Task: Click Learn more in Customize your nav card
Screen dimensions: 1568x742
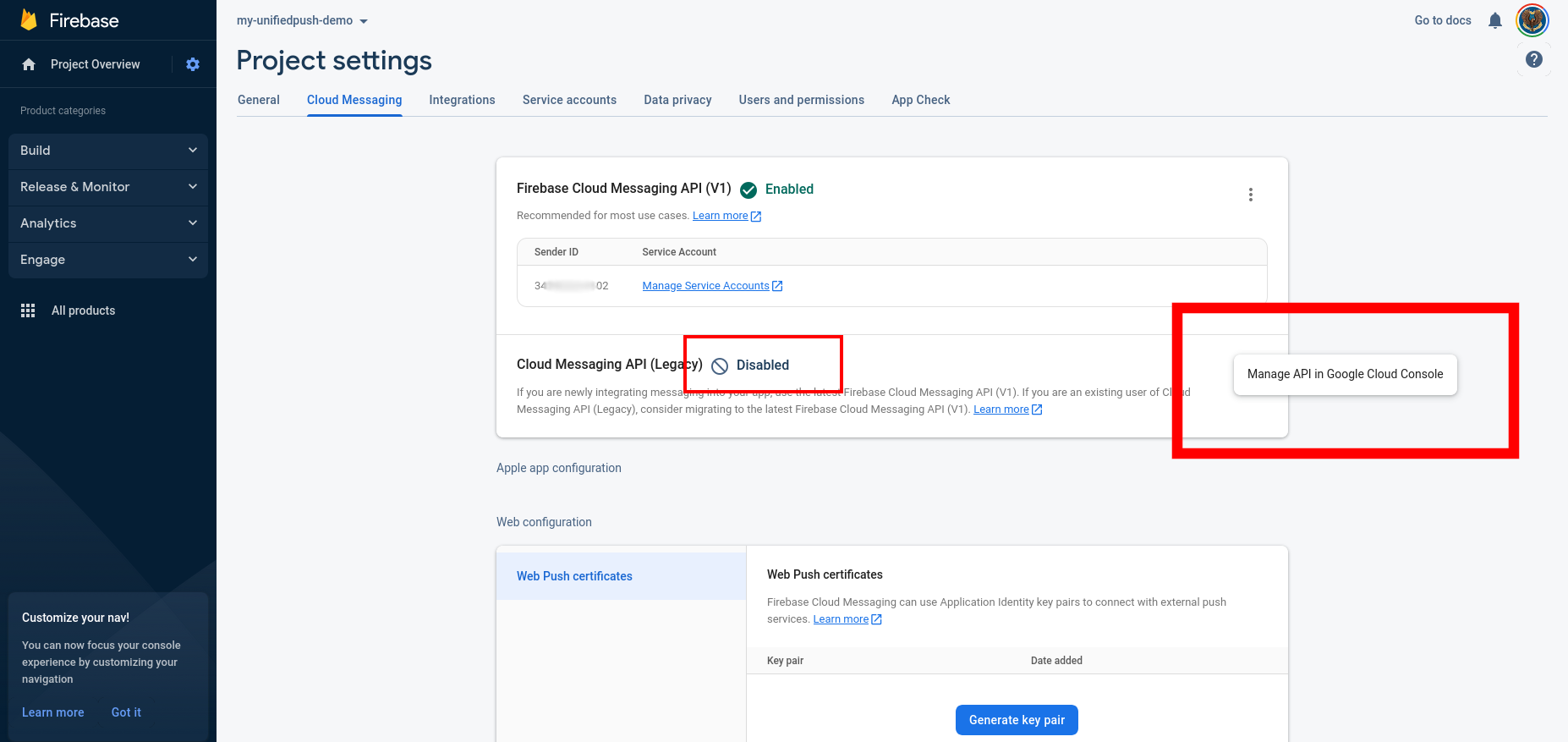Action: 53,712
